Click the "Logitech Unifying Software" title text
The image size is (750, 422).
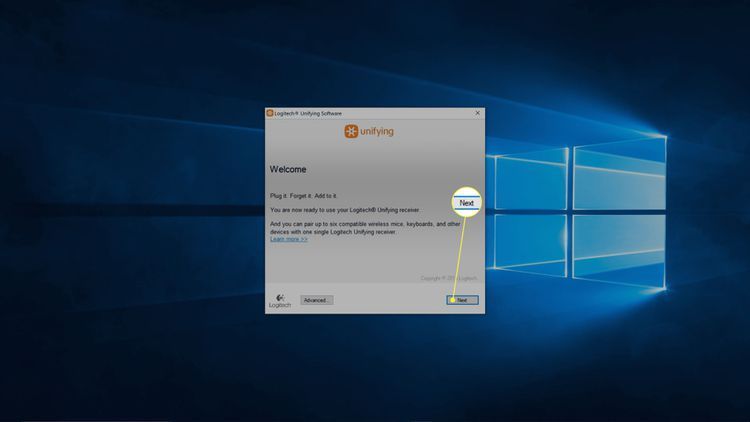point(308,113)
